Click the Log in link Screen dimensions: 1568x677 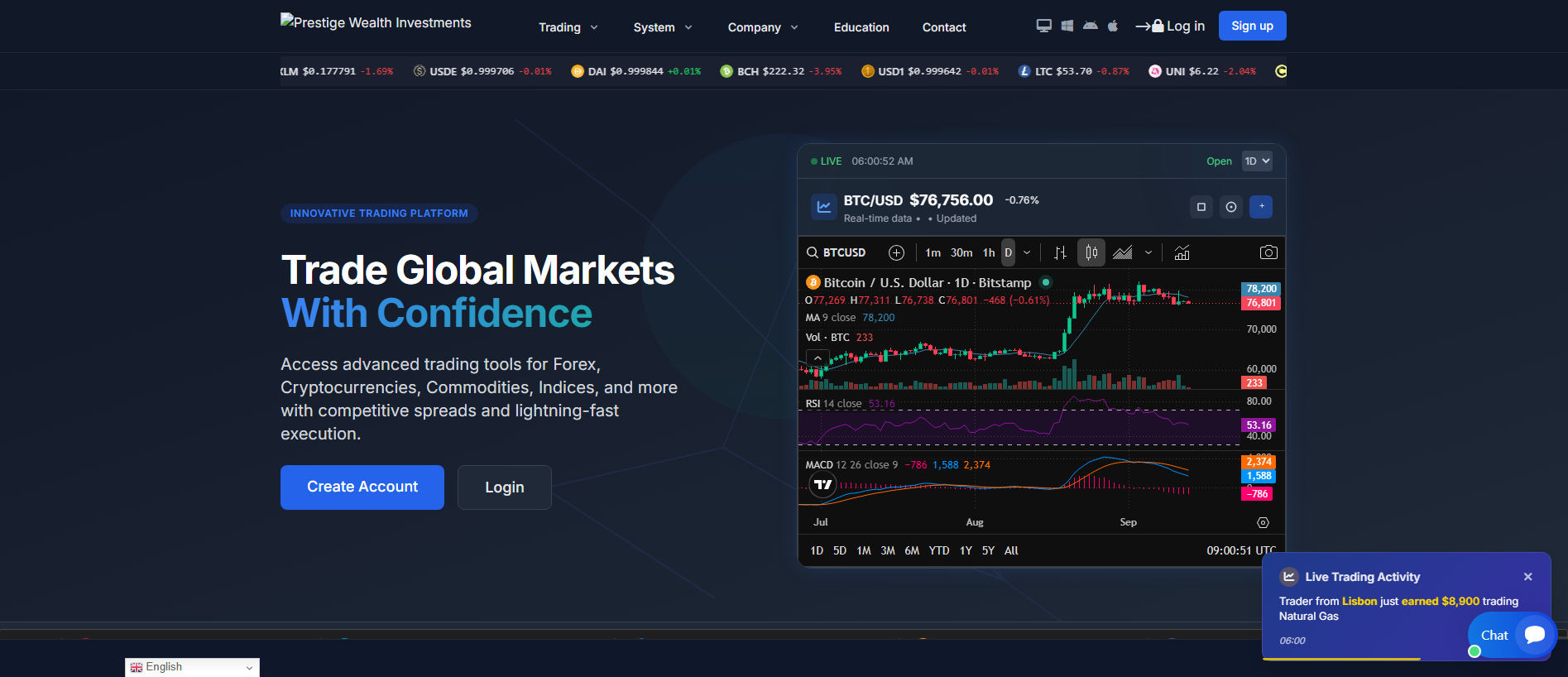point(1170,26)
